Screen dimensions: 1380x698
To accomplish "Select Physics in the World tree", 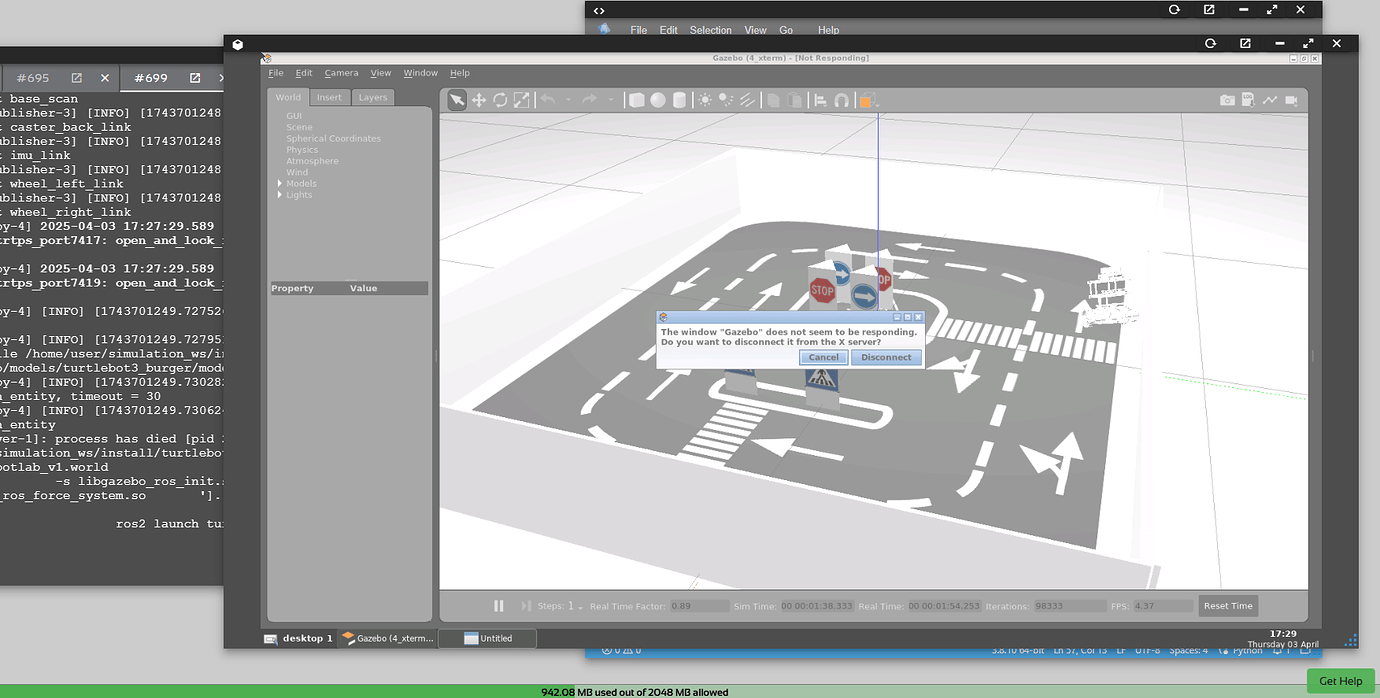I will 302,150.
